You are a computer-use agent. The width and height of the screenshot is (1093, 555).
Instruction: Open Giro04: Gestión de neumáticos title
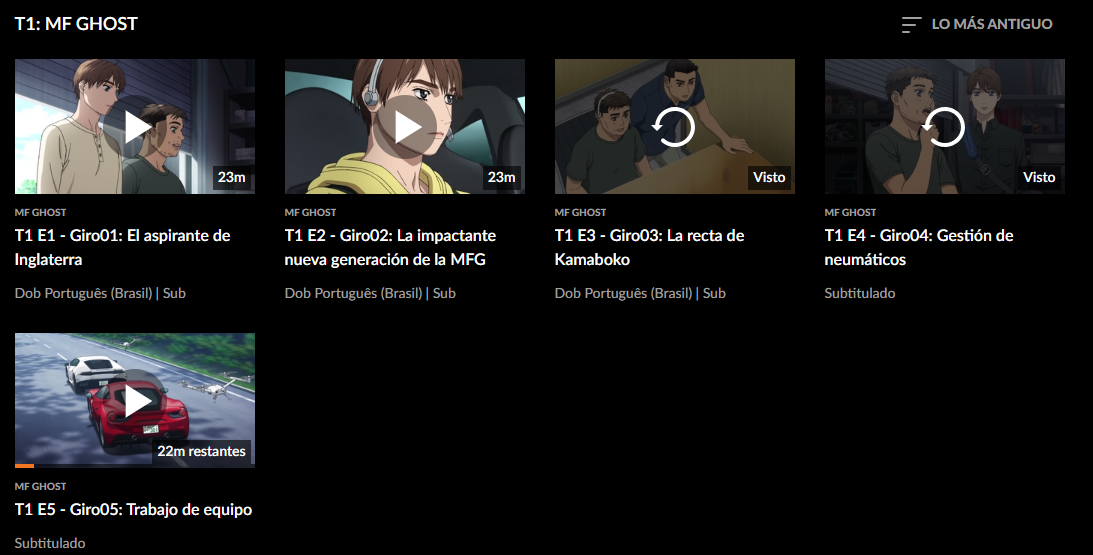[919, 247]
